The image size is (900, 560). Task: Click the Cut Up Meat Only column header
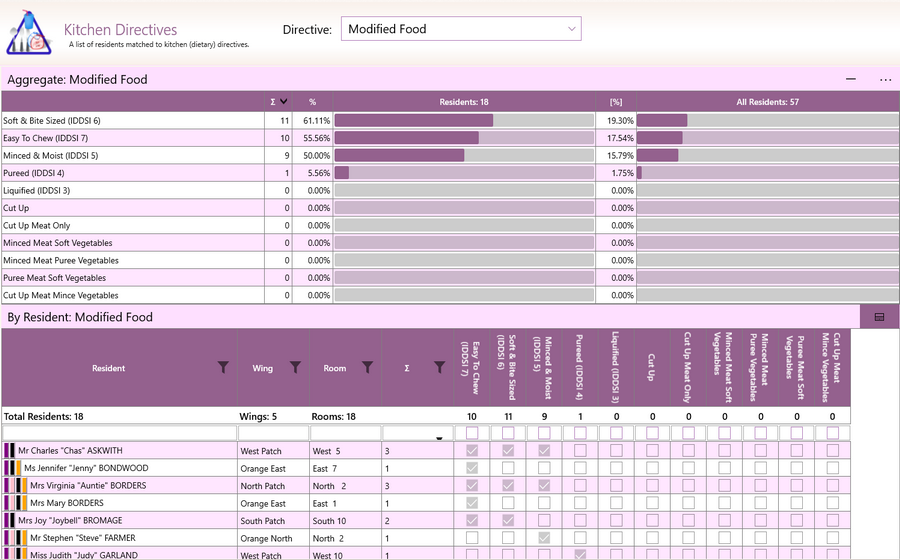[688, 368]
